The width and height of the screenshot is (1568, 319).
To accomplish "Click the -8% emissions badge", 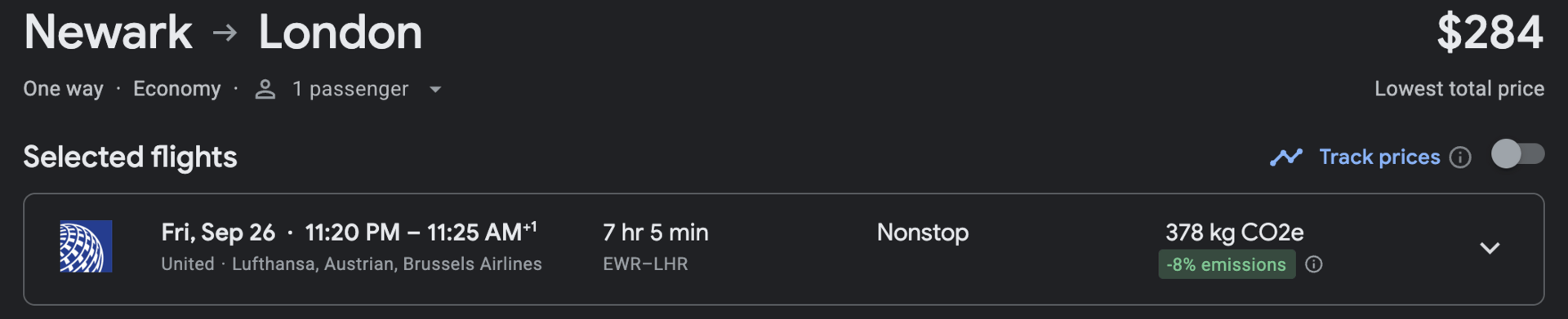I will point(1227,264).
